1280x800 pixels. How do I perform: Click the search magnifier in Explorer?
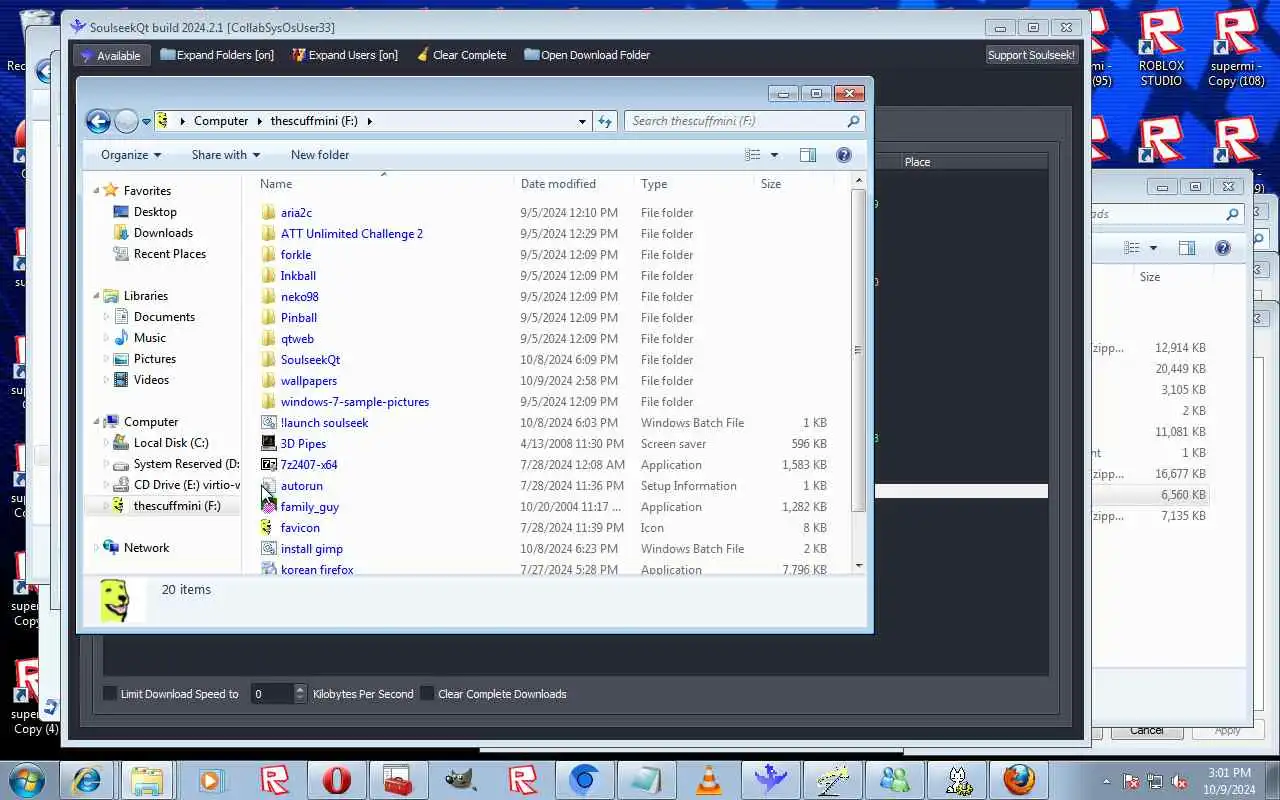[x=853, y=121]
